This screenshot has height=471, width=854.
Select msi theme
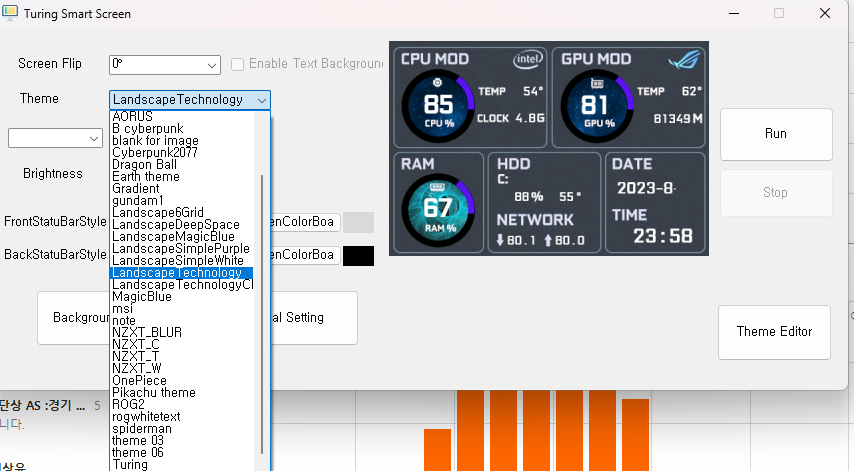pyautogui.click(x=182, y=308)
